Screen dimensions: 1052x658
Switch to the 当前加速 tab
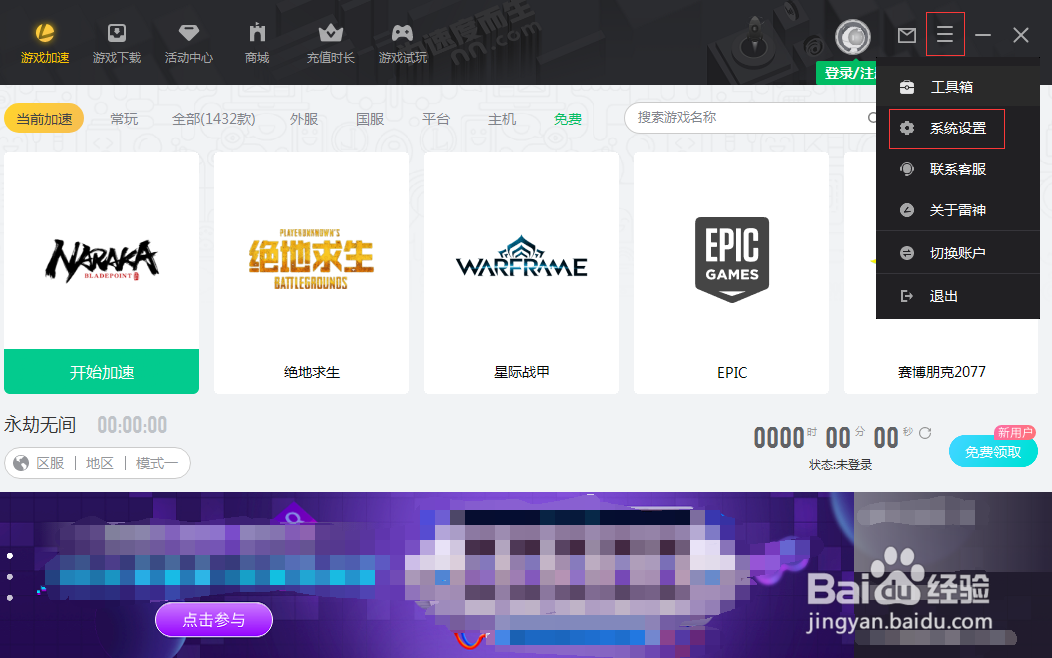[44, 119]
